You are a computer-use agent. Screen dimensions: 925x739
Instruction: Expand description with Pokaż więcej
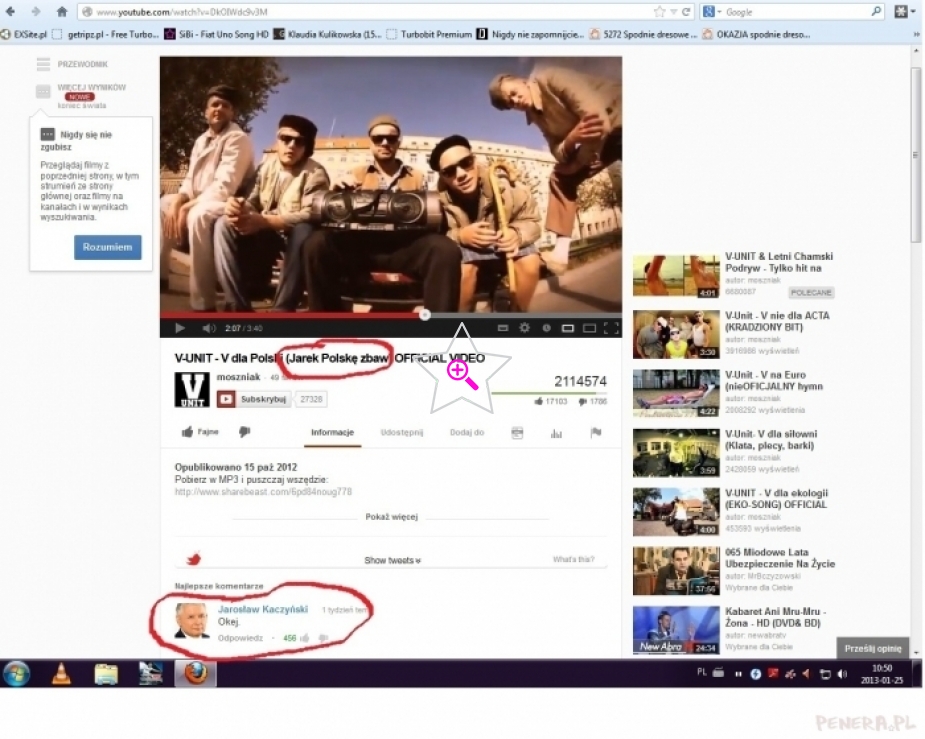(x=391, y=517)
